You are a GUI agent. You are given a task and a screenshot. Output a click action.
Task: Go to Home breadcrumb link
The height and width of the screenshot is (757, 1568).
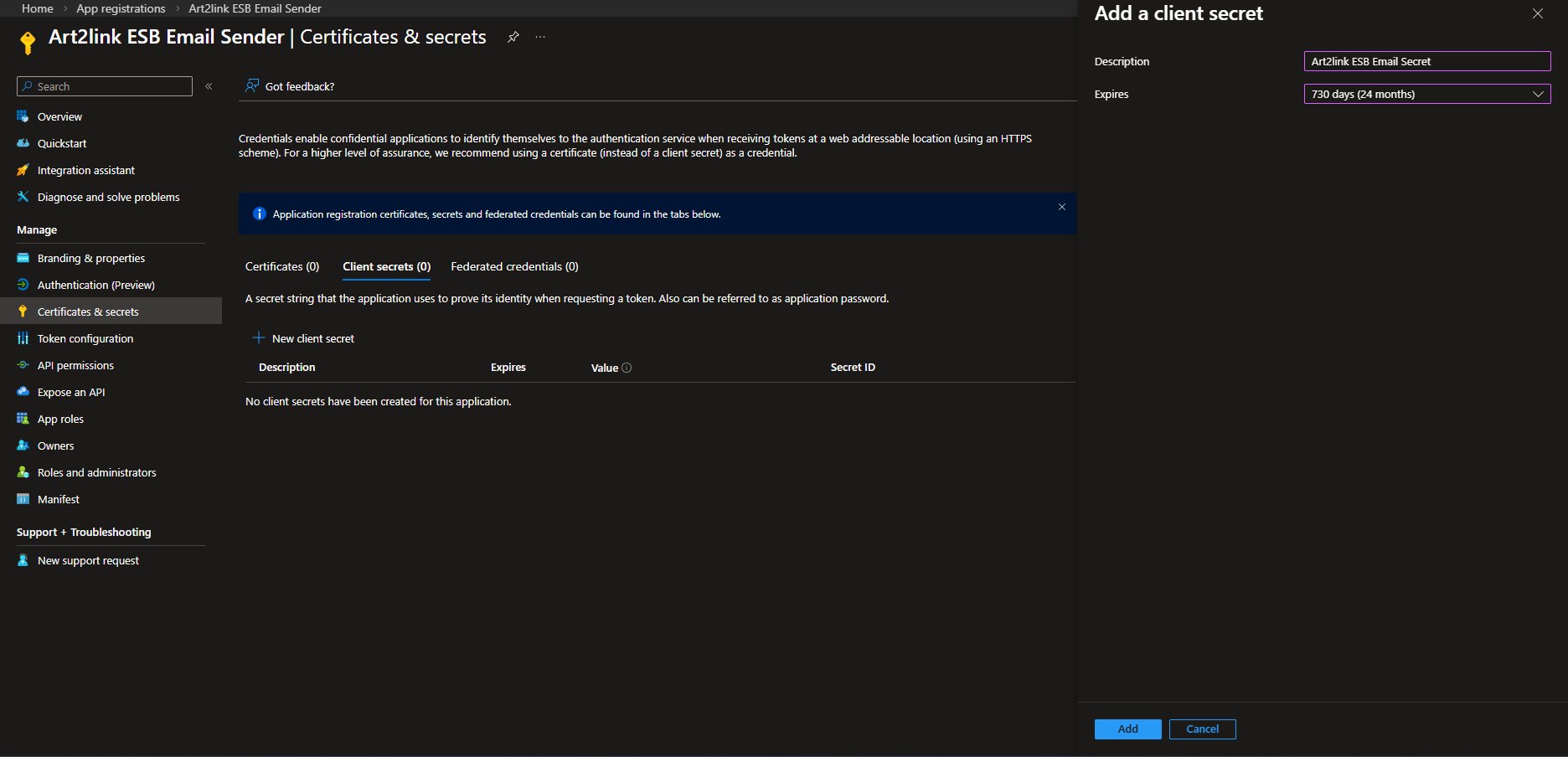point(38,8)
